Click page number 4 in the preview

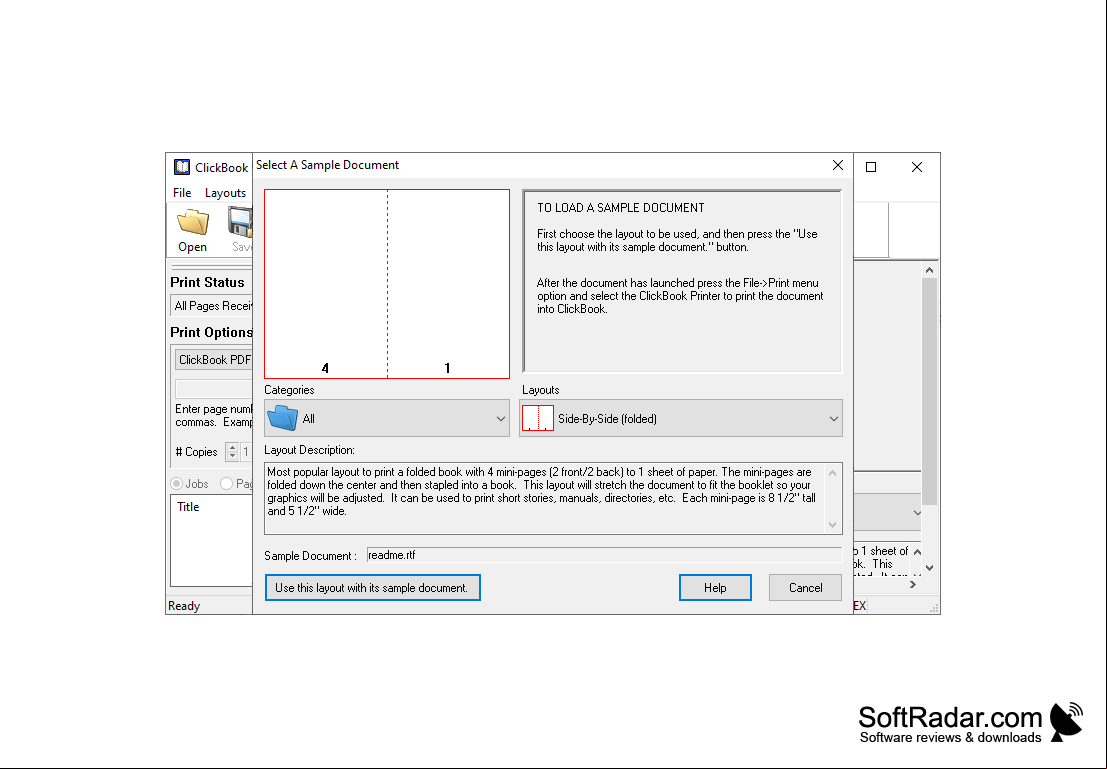[325, 368]
